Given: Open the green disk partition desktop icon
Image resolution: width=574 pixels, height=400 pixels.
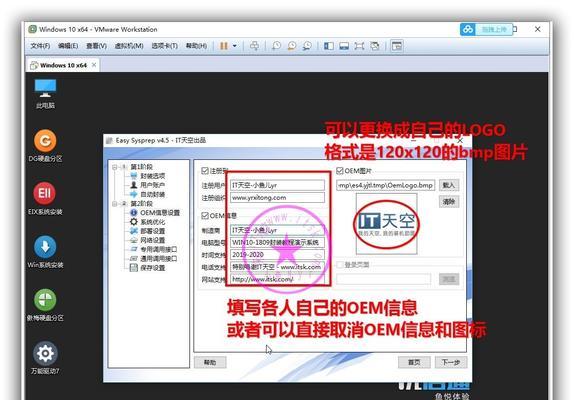Looking at the screenshot, I should (x=45, y=304).
